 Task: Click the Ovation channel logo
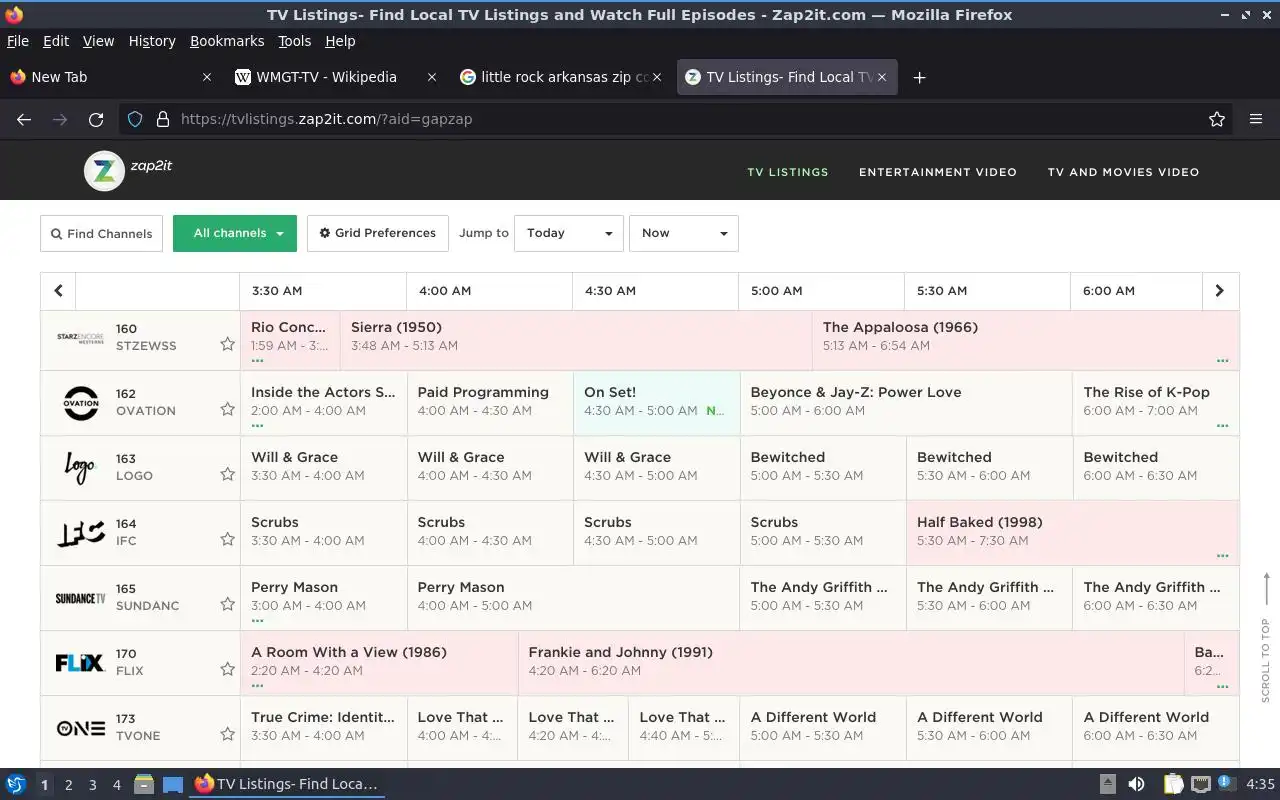coord(81,403)
